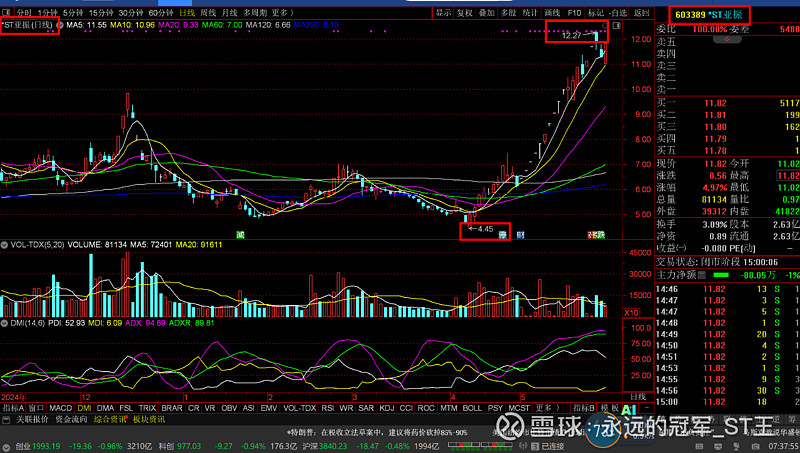Click the diamond marker near 12.27 high
Screen dimensions: 800x453
pyautogui.click(x=604, y=26)
